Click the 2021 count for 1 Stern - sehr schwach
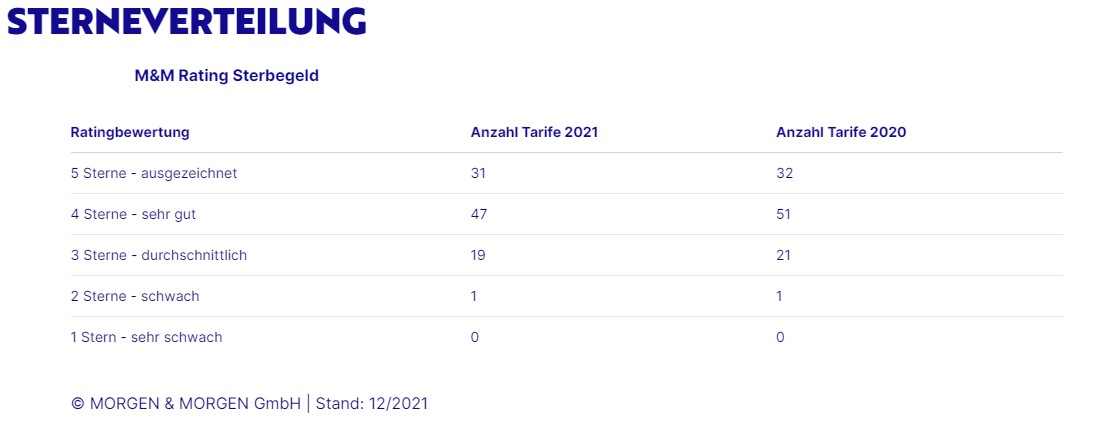1114x424 pixels. point(475,337)
